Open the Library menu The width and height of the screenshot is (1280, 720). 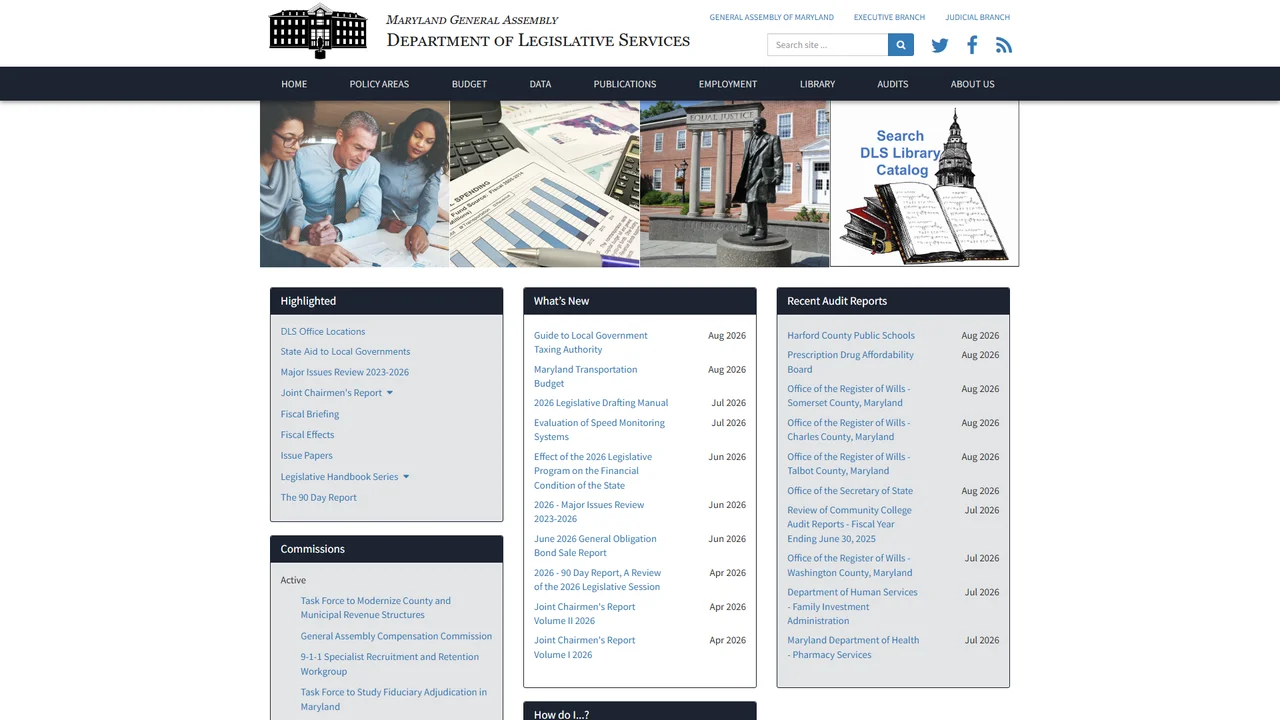coord(817,84)
